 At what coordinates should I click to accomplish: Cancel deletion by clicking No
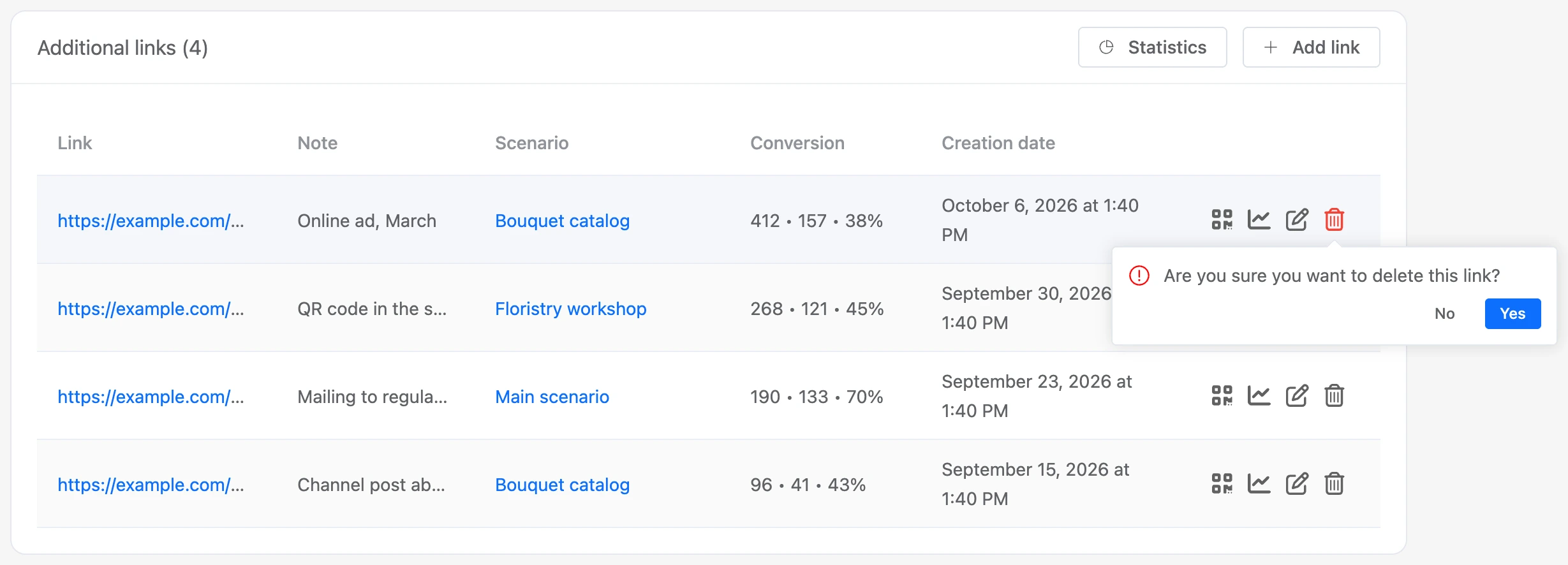tap(1444, 314)
